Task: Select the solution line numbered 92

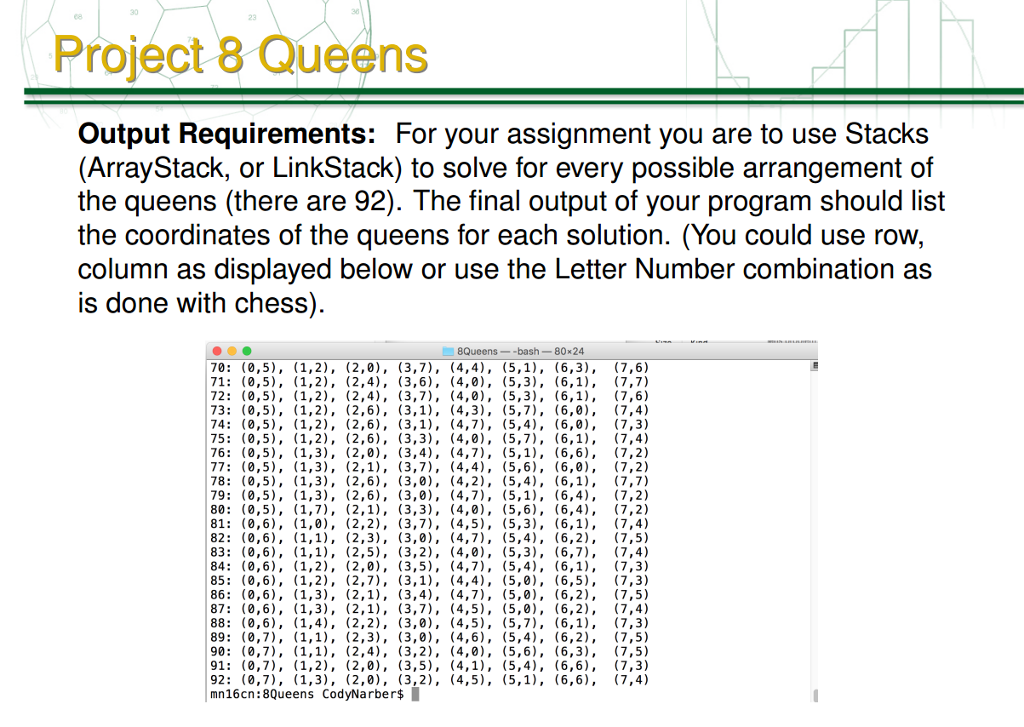Action: coord(430,677)
